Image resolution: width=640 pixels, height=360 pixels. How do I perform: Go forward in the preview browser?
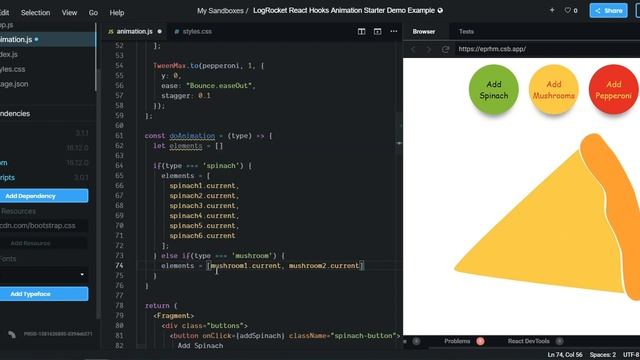click(429, 49)
